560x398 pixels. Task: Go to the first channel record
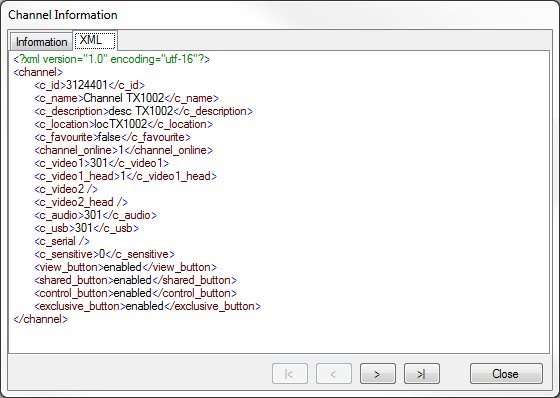click(x=290, y=374)
